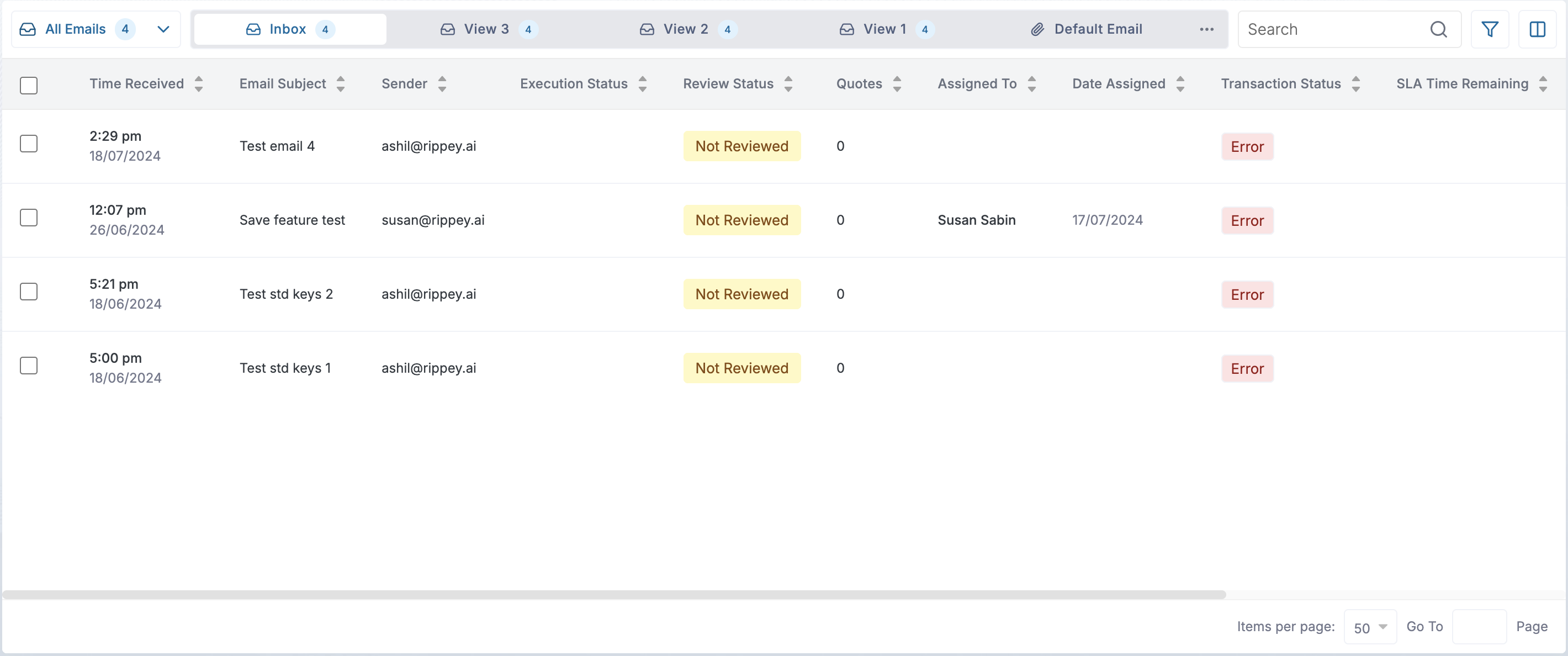Image resolution: width=1568 pixels, height=656 pixels.
Task: Sort by Review Status column arrows
Action: point(788,84)
